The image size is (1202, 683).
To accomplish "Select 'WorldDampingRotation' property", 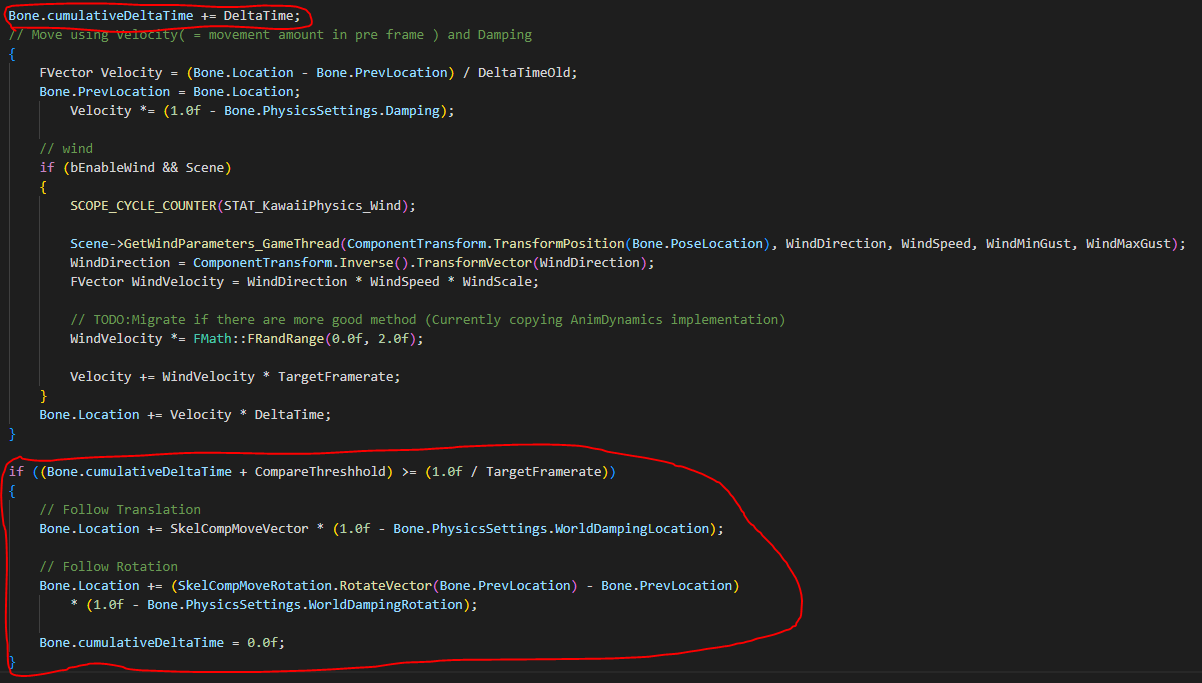I will [x=386, y=604].
